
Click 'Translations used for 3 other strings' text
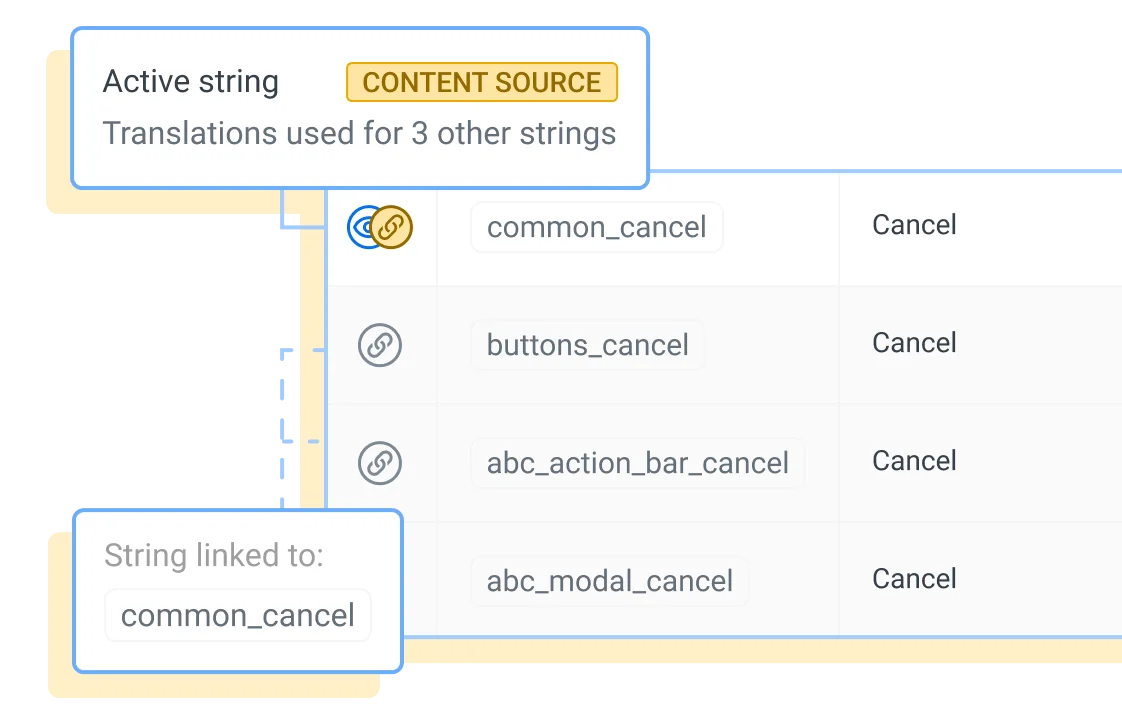(359, 133)
